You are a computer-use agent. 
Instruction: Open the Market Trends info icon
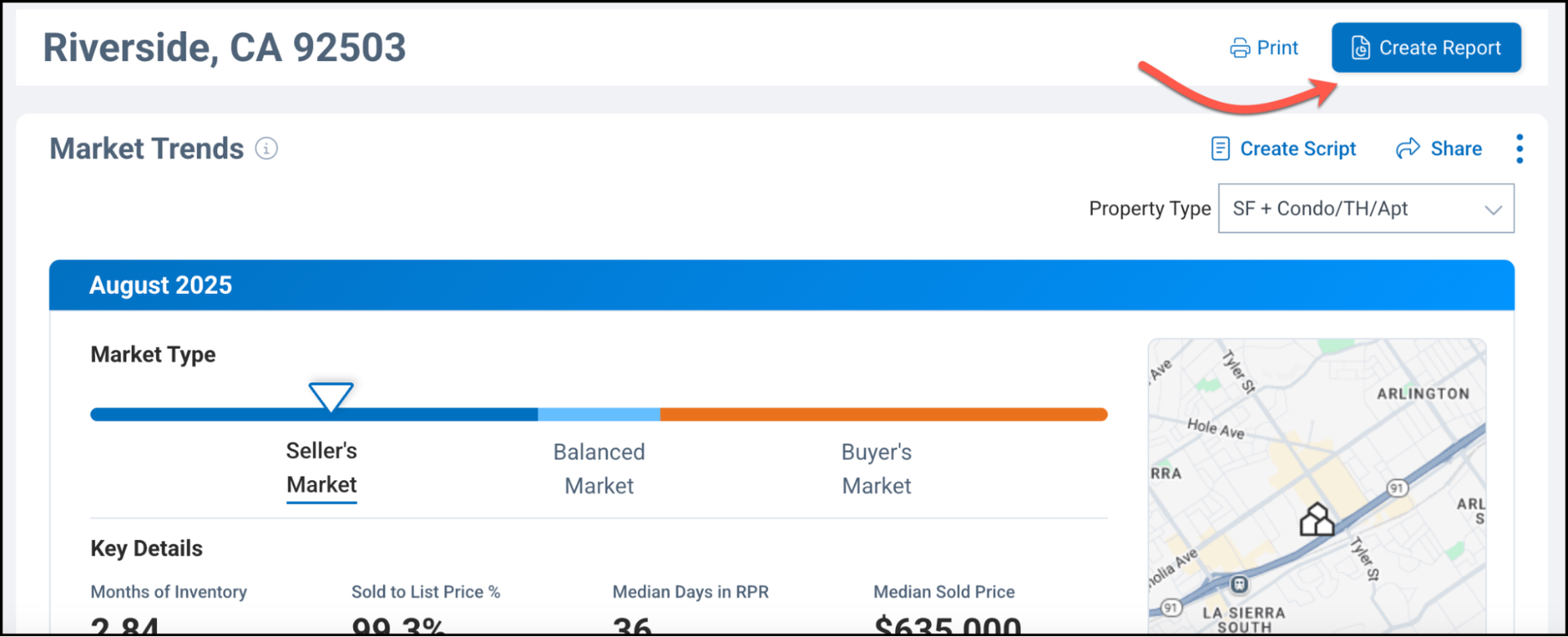(x=266, y=149)
